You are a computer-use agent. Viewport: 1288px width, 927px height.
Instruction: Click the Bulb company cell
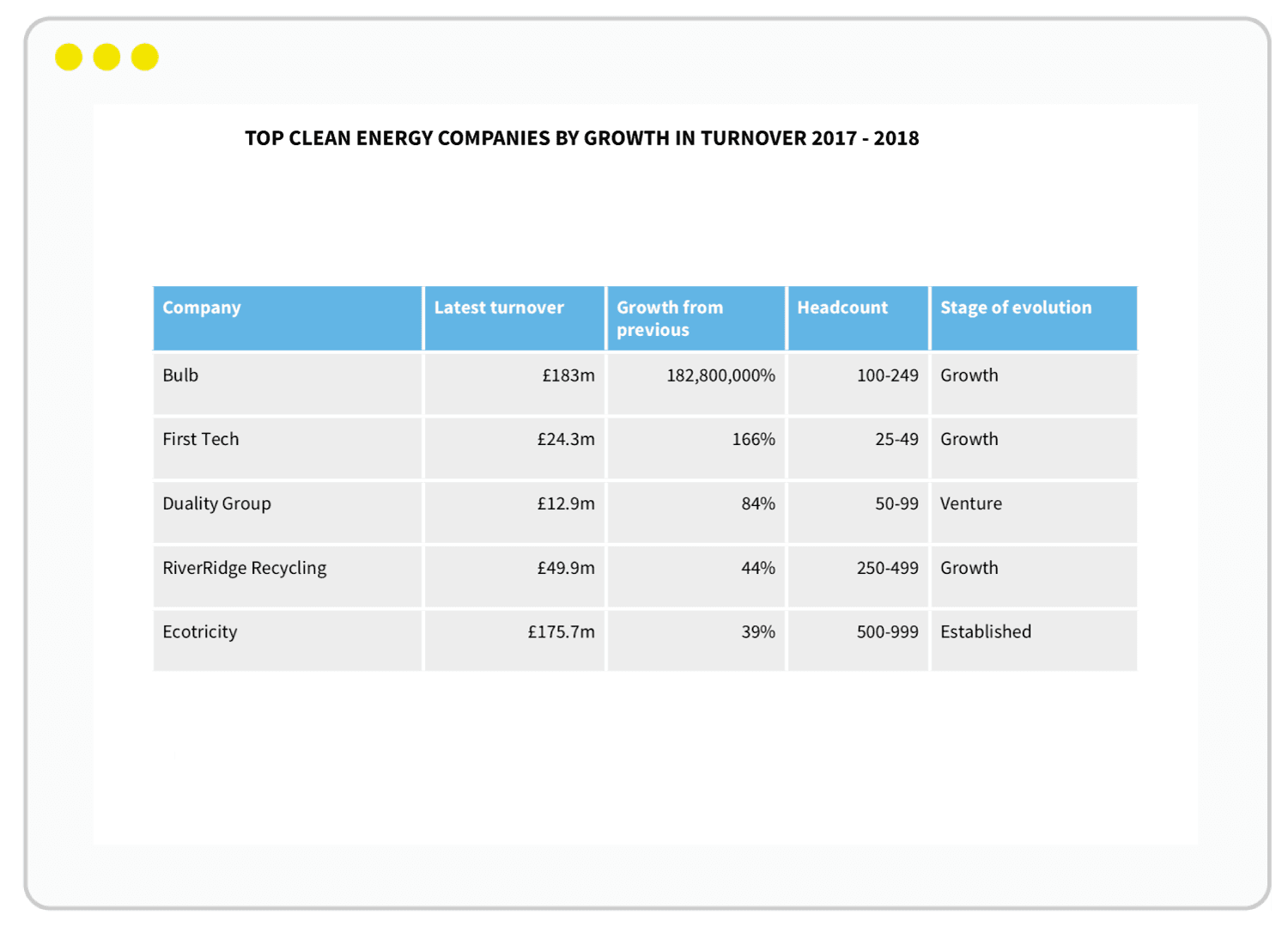(x=288, y=384)
